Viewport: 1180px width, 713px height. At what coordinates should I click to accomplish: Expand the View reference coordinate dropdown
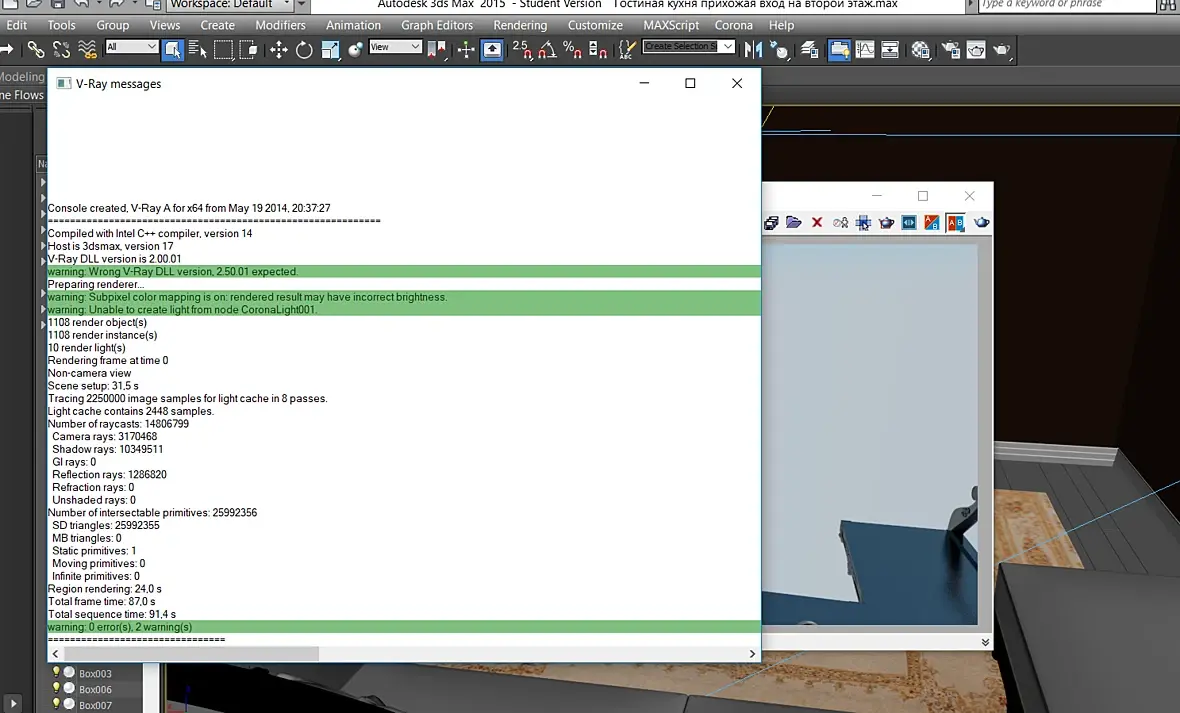(395, 47)
